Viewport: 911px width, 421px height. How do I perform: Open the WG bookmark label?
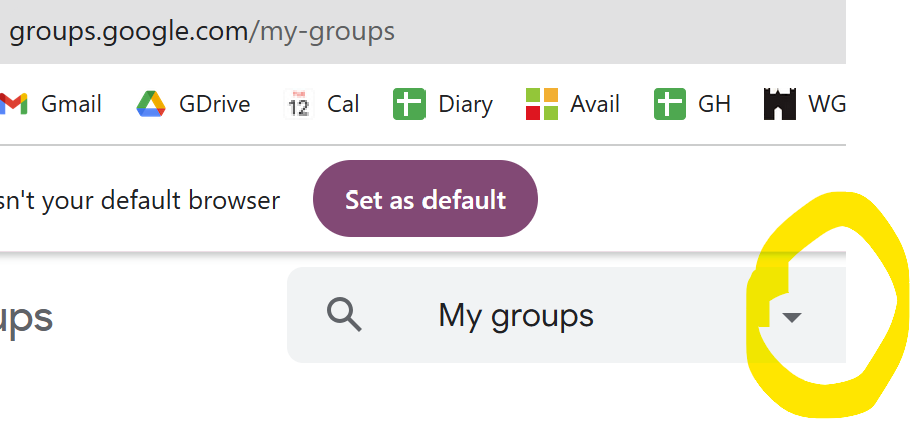(825, 104)
